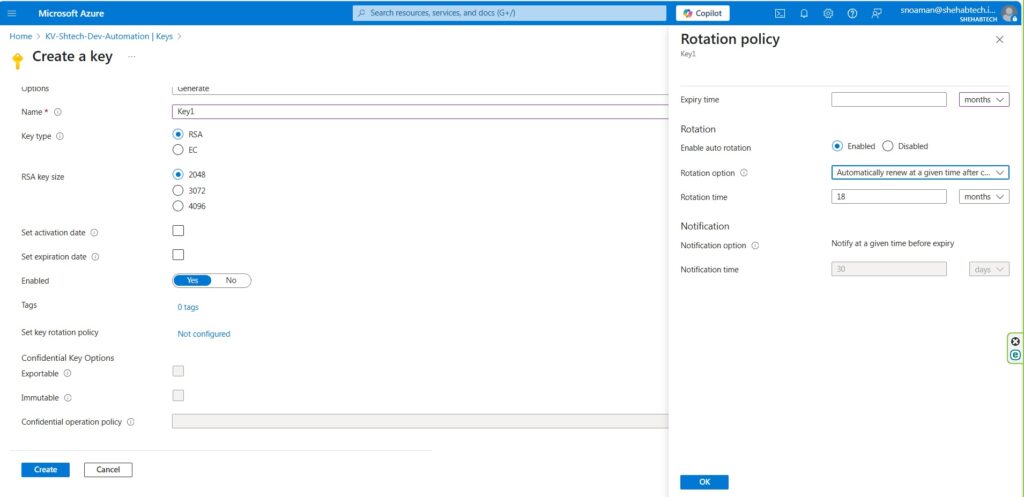
Task: Open the Rotation time months dropdown
Action: click(x=984, y=197)
